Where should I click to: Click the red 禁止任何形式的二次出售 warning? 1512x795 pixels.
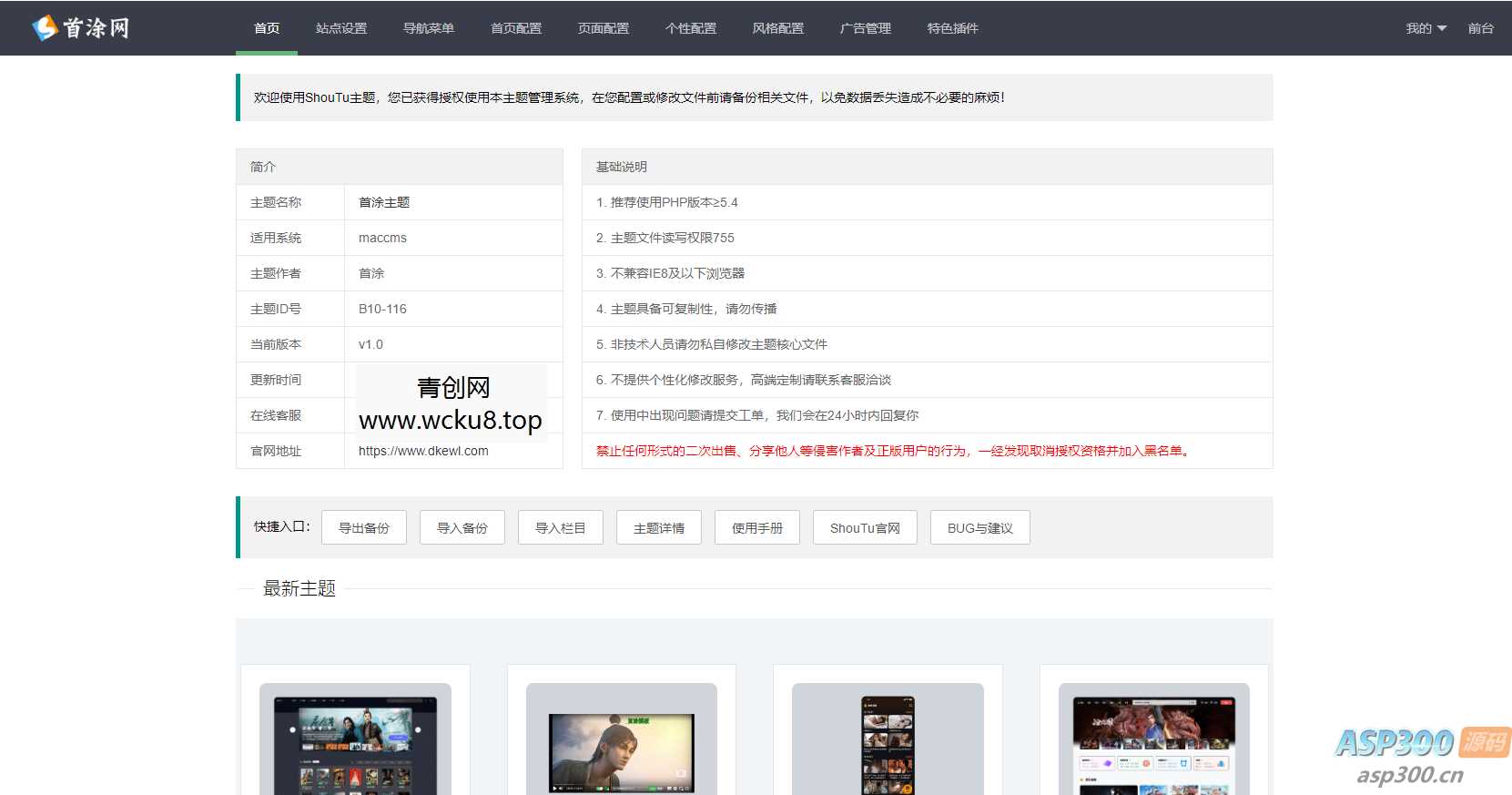[894, 451]
